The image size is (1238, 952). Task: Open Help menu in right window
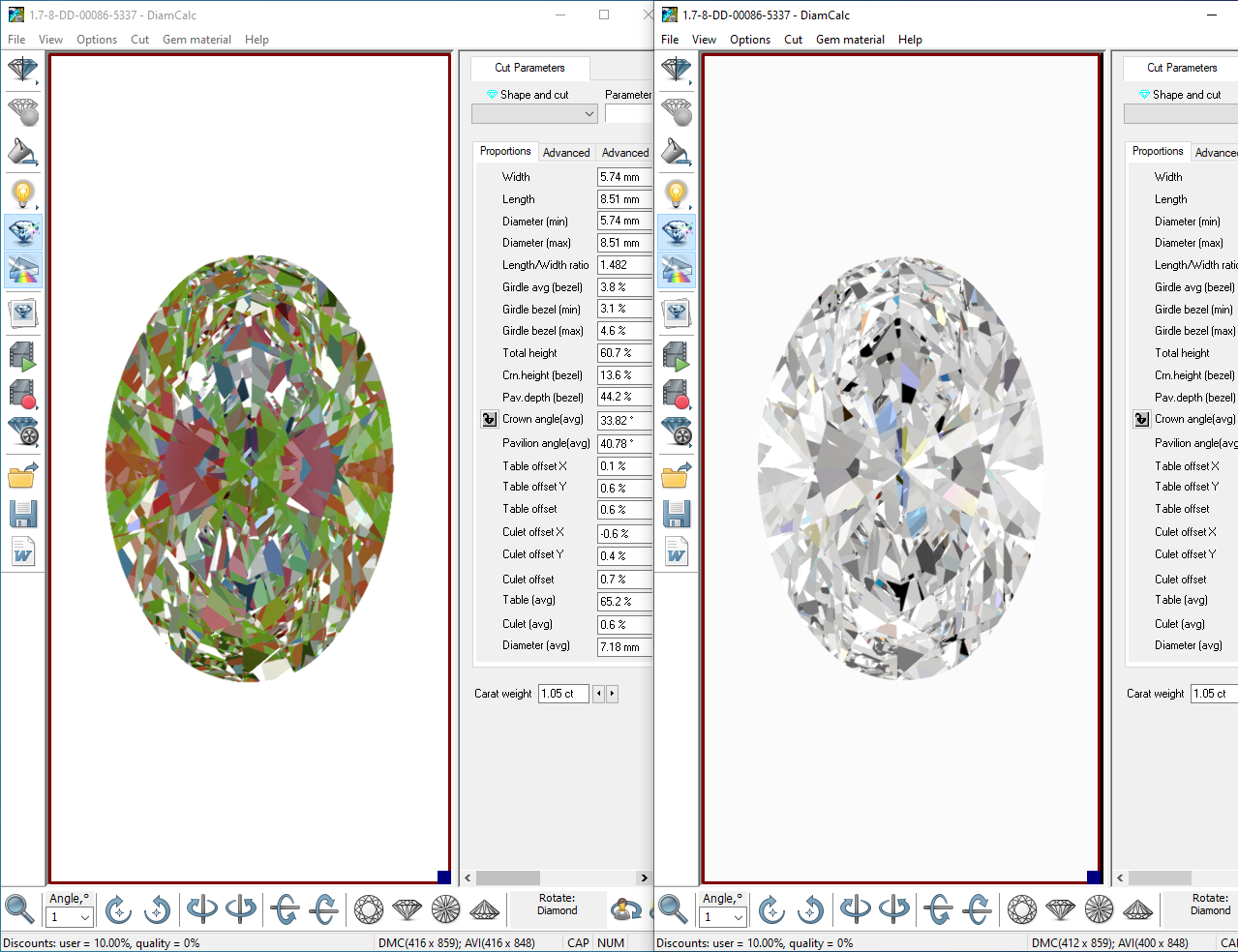[x=910, y=40]
